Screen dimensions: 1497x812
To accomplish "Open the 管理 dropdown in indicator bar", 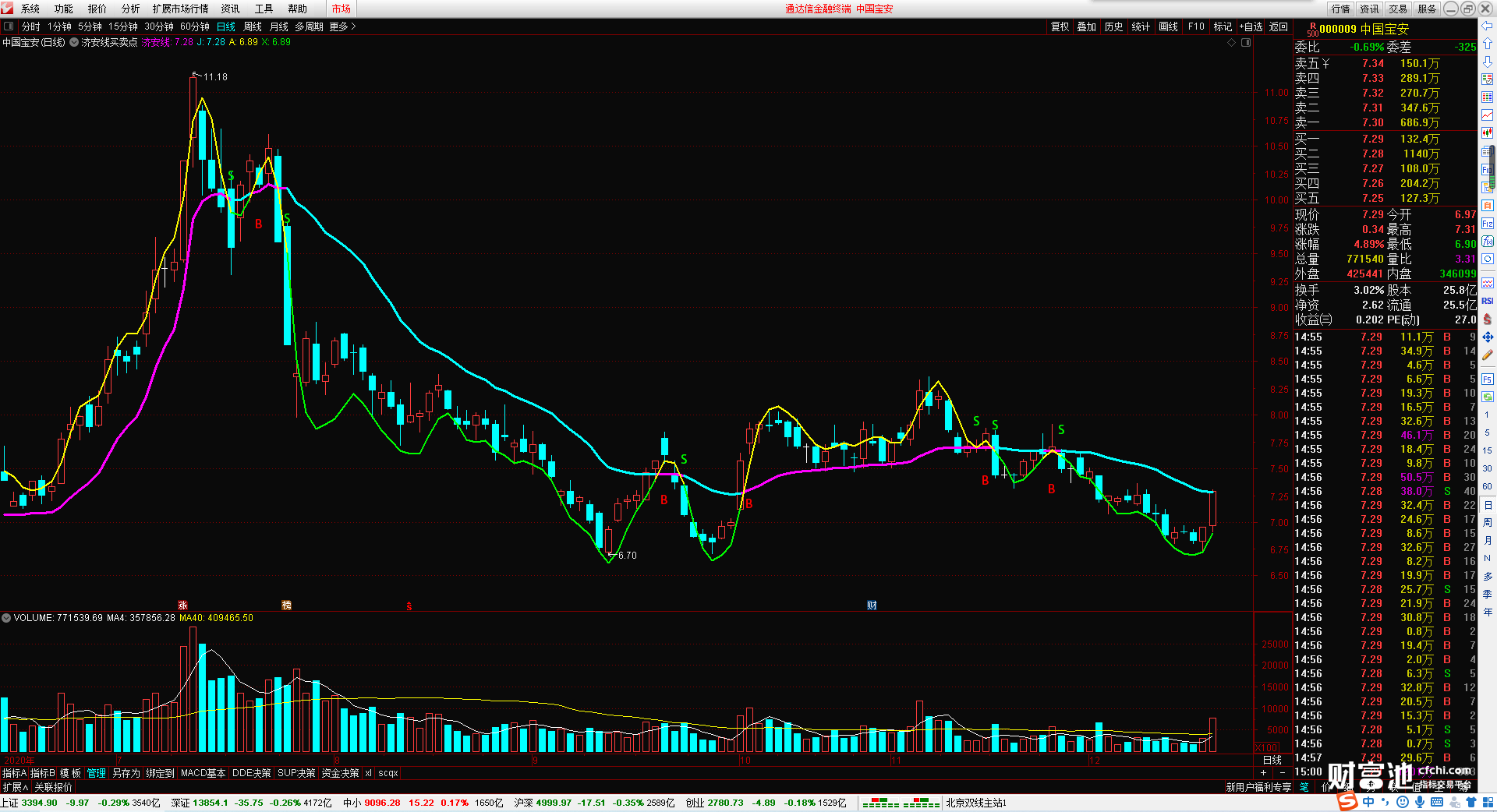I will coord(96,773).
